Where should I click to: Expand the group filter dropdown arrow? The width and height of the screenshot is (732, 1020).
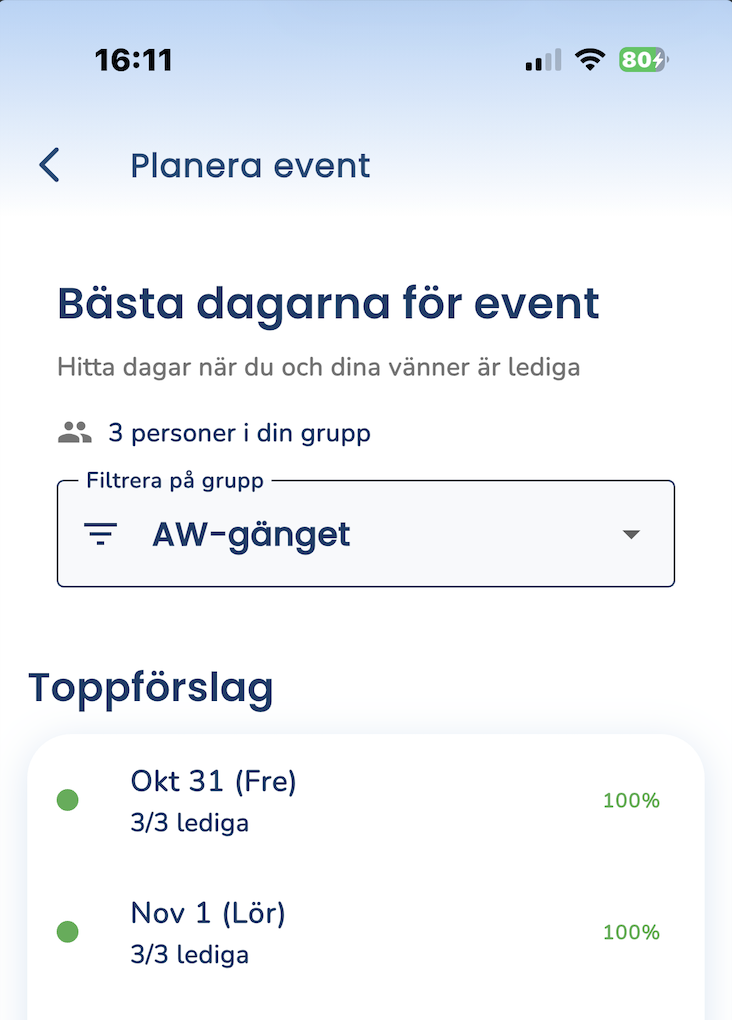coord(630,535)
